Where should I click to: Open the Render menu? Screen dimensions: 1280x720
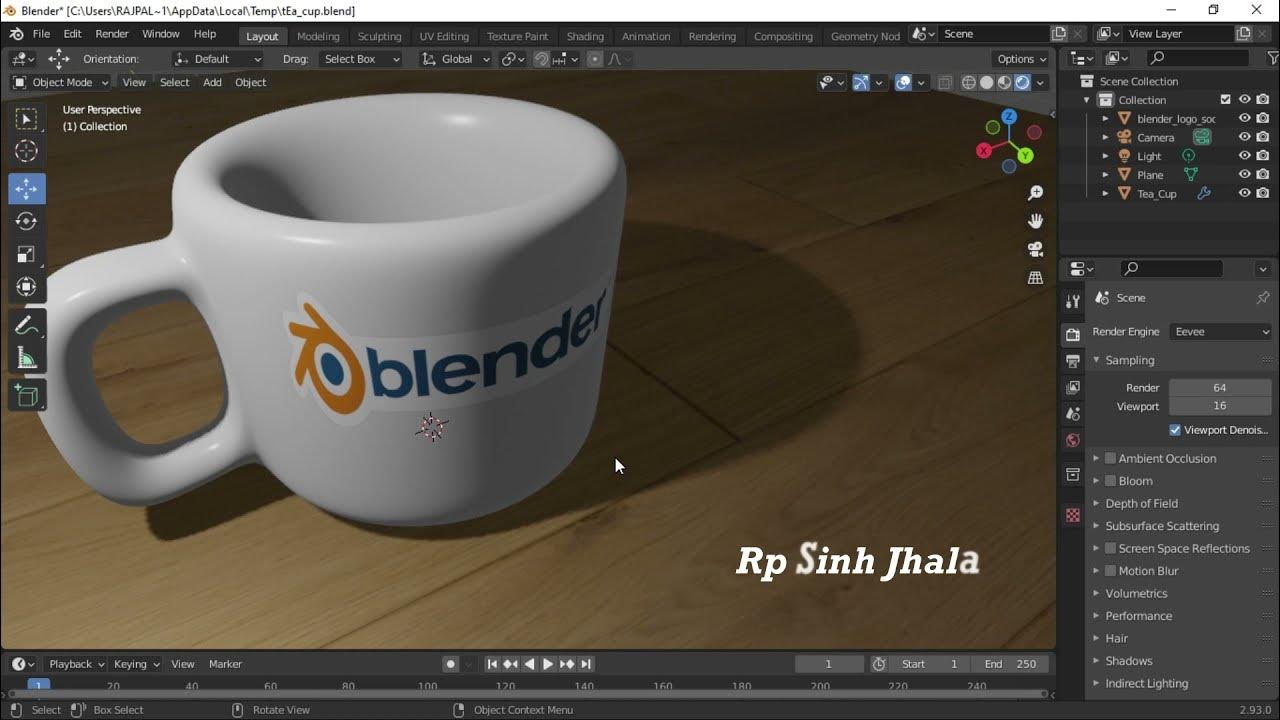112,34
